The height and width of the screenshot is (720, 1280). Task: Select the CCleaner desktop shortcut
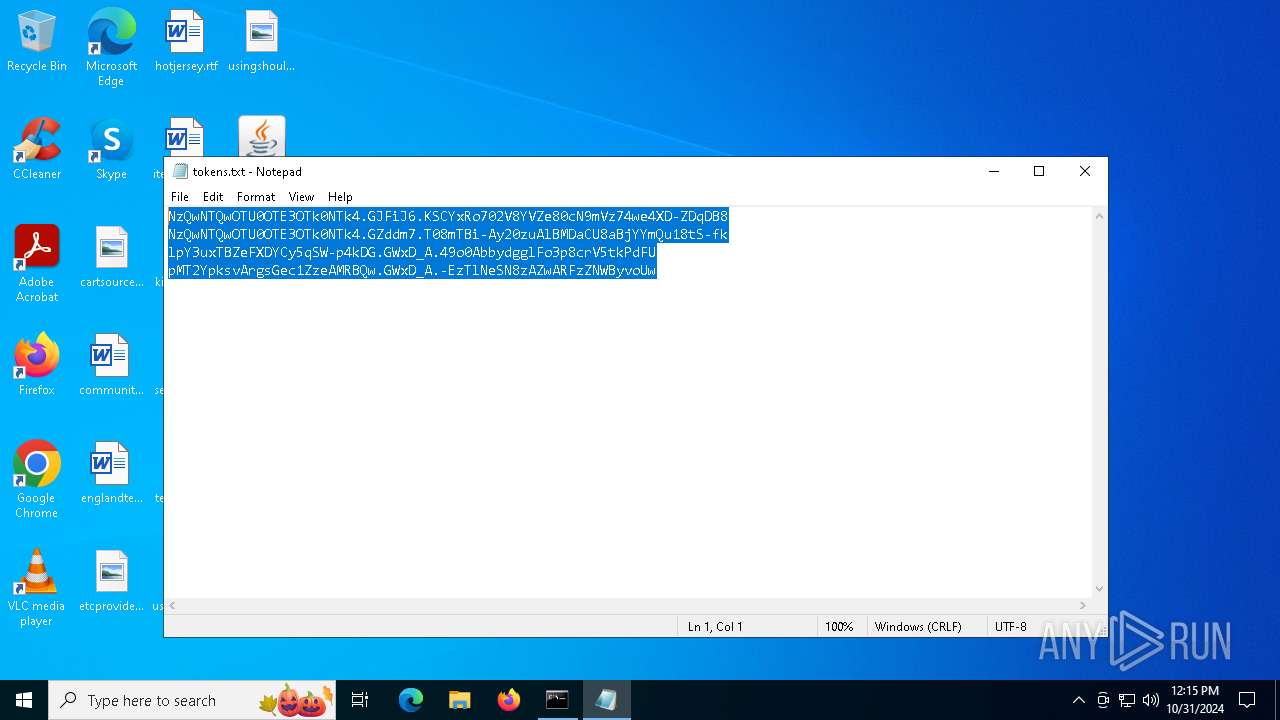(x=37, y=150)
